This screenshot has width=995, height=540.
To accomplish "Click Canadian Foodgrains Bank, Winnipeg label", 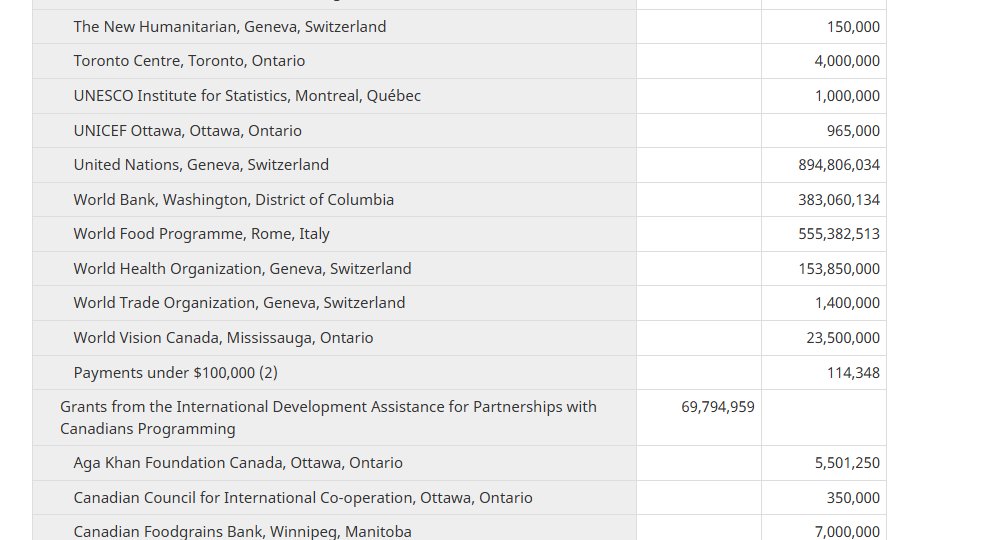I will (x=242, y=532).
